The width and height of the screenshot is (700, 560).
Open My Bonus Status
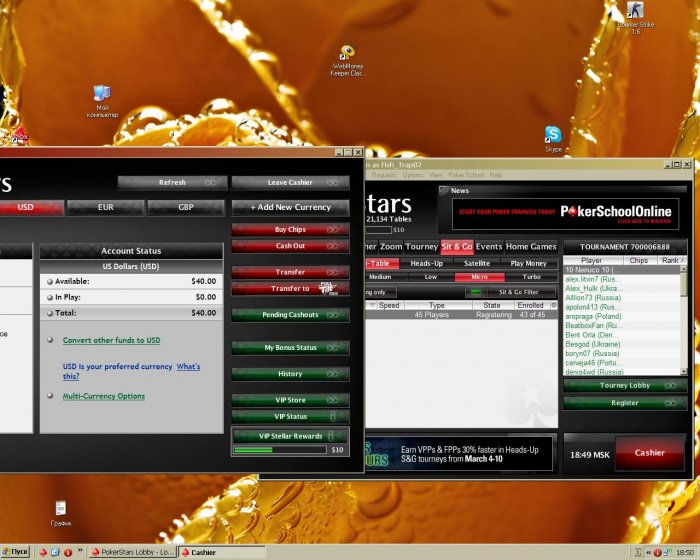[x=290, y=347]
